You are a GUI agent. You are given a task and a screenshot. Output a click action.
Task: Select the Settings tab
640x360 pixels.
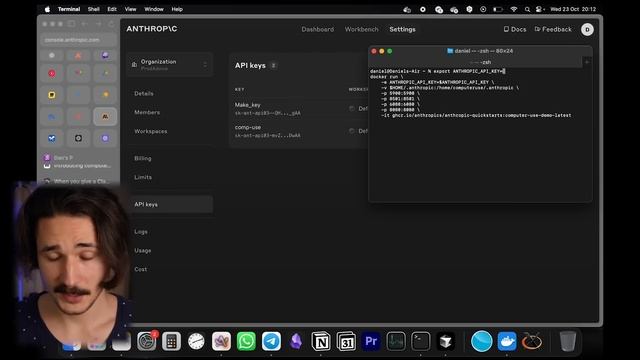point(402,29)
